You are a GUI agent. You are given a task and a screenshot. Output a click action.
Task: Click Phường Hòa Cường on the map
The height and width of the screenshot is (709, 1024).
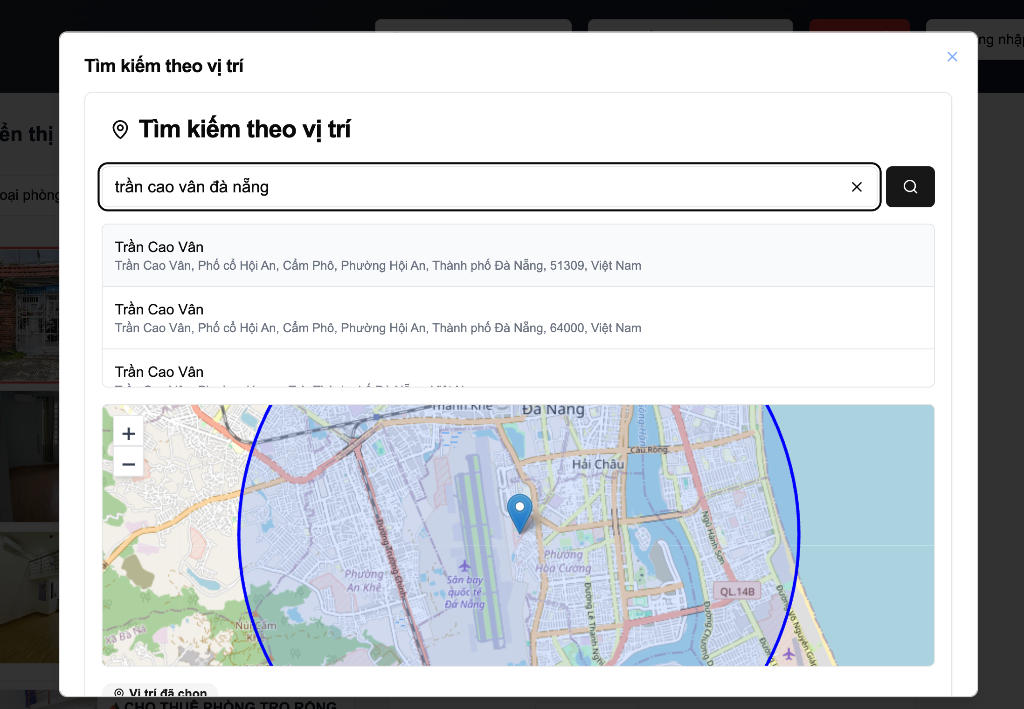[x=564, y=561]
